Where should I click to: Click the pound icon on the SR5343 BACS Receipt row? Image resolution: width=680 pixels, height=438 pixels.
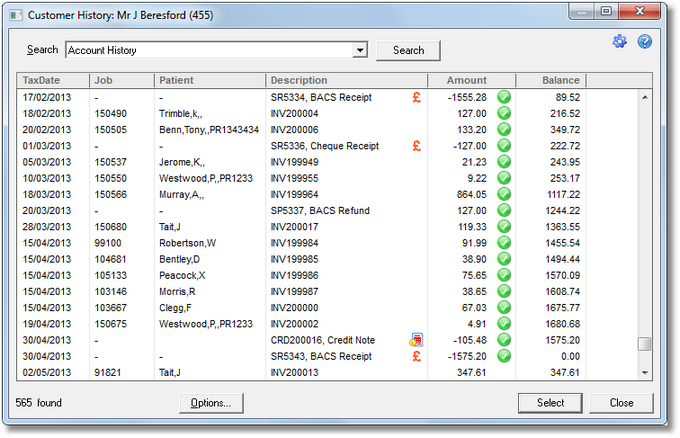(x=416, y=356)
